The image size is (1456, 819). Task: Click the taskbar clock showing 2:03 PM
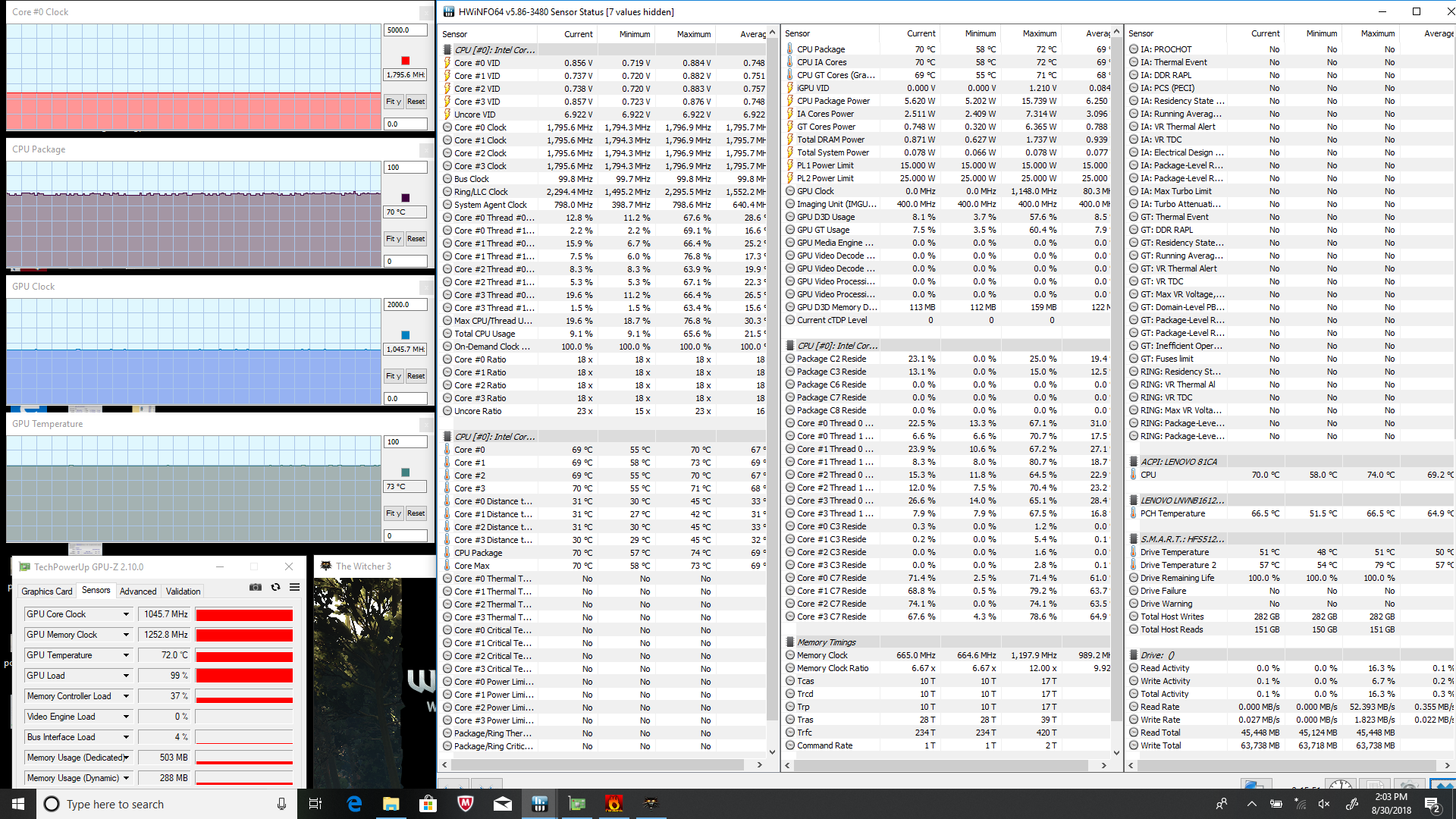(x=1392, y=804)
